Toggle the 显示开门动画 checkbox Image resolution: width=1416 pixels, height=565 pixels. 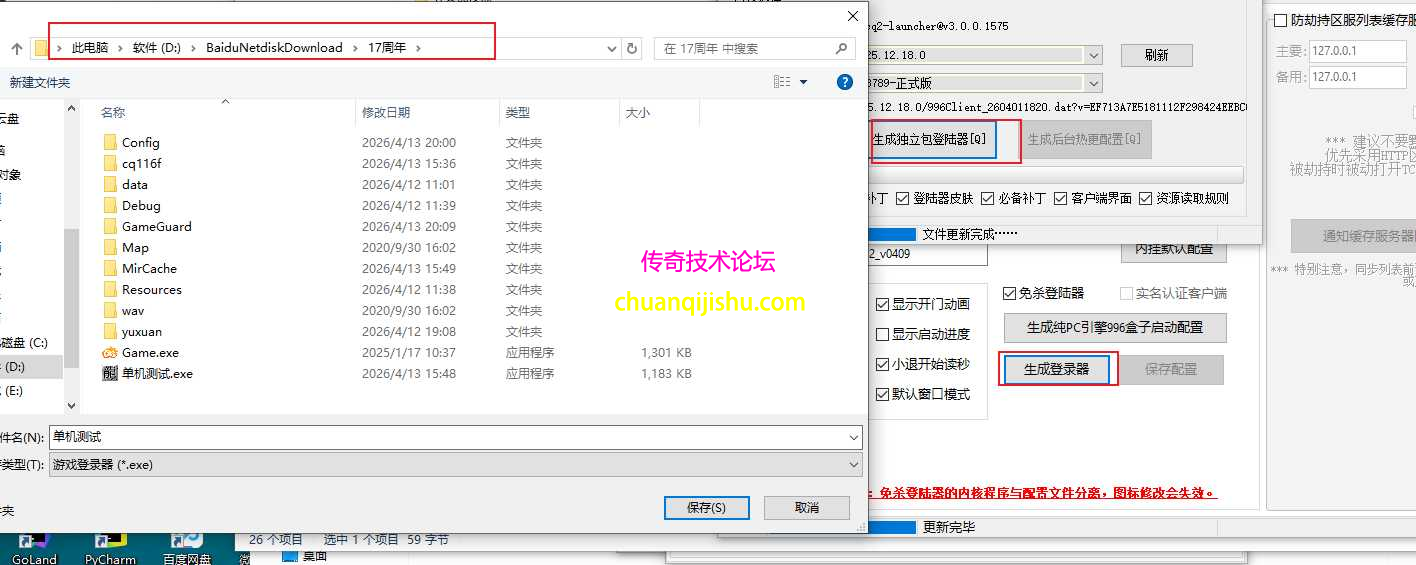pos(882,304)
